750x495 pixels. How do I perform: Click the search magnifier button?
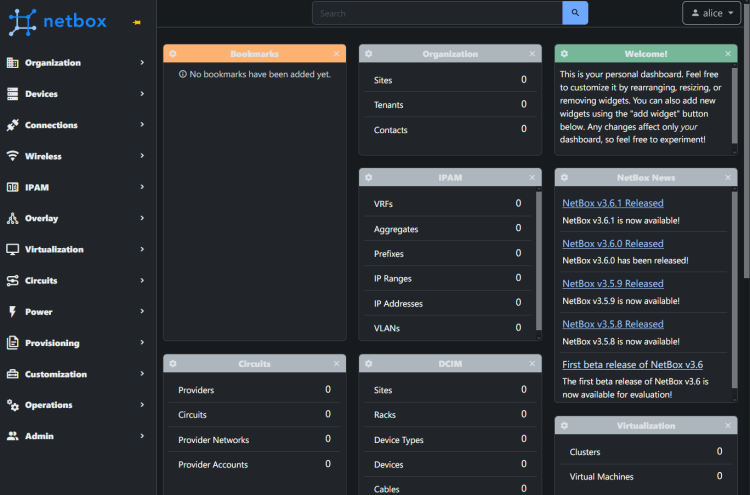click(575, 13)
